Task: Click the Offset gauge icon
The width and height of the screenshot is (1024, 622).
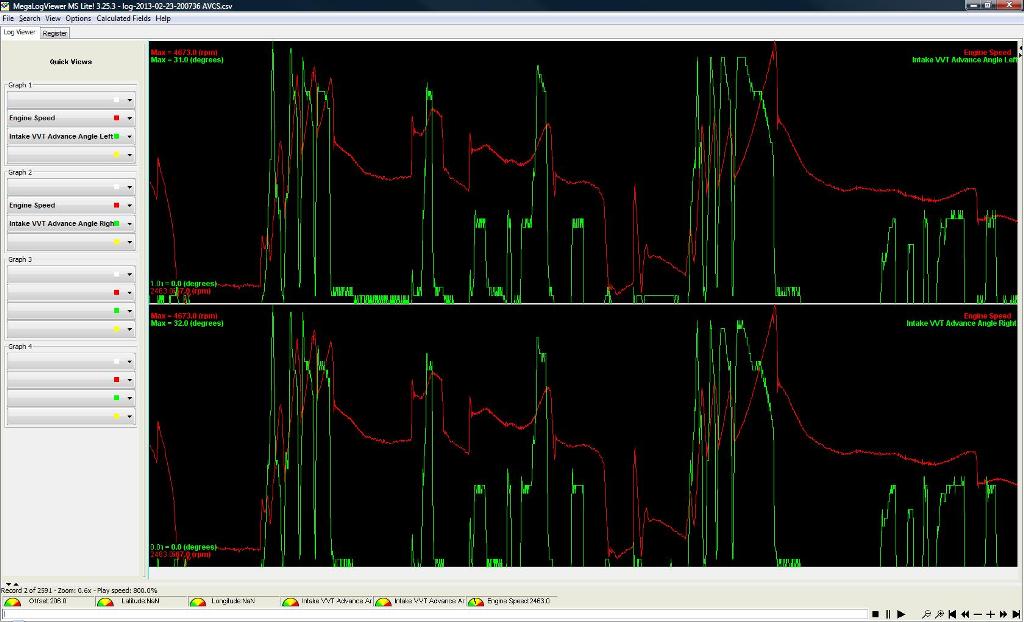Action: pyautogui.click(x=12, y=602)
